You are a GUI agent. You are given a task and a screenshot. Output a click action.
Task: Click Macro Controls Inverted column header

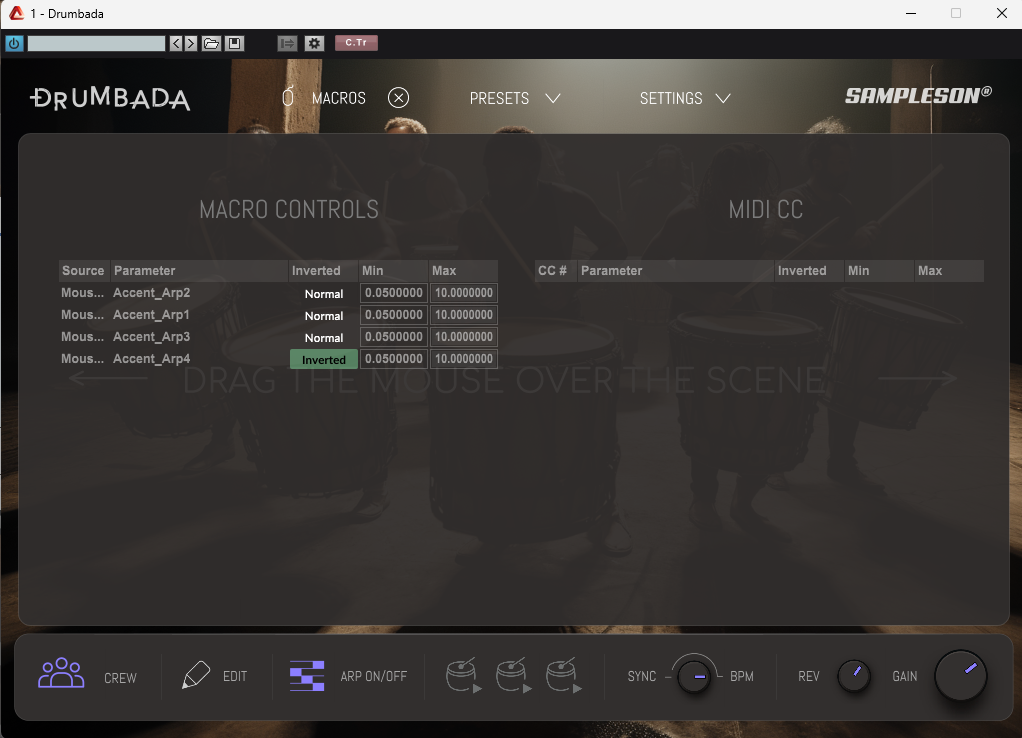(323, 271)
